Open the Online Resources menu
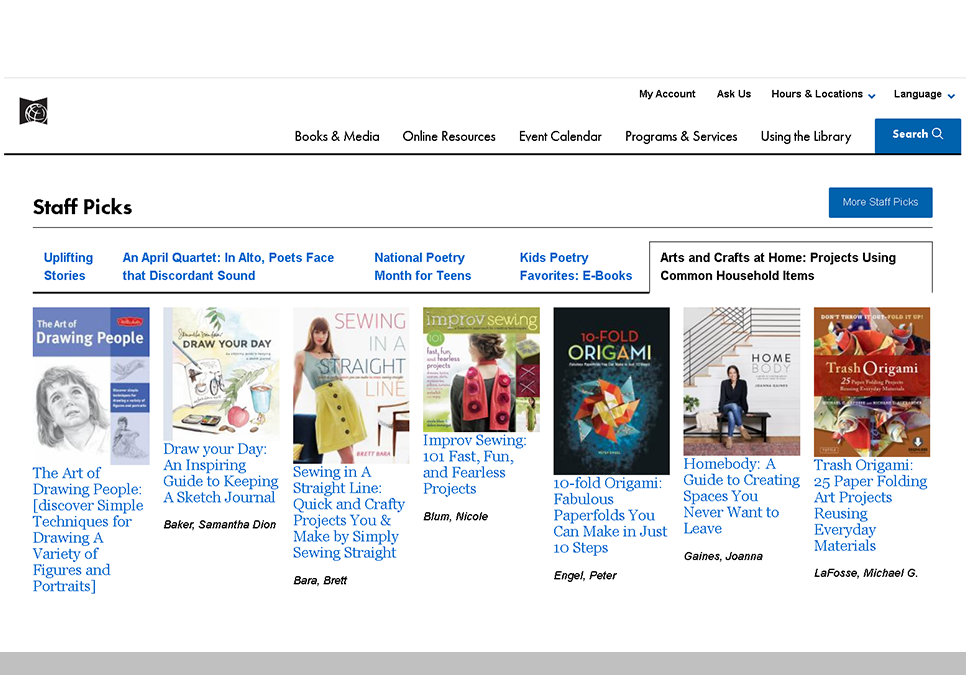 click(448, 137)
